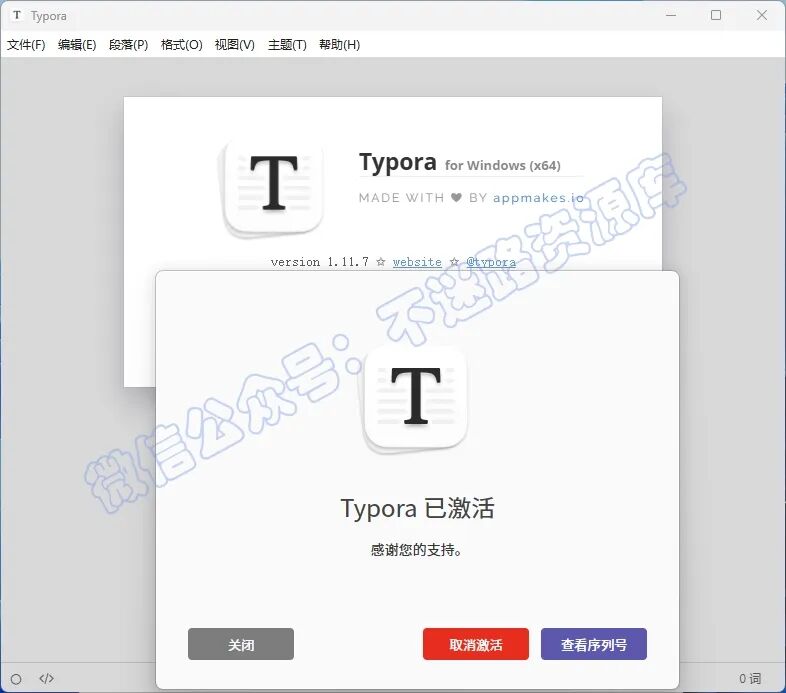
Task: Open the appmakes.io link
Action: coord(538,198)
